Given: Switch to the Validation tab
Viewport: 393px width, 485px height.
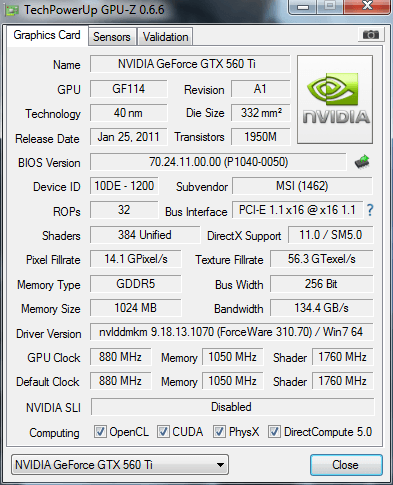Looking at the screenshot, I should tap(165, 37).
